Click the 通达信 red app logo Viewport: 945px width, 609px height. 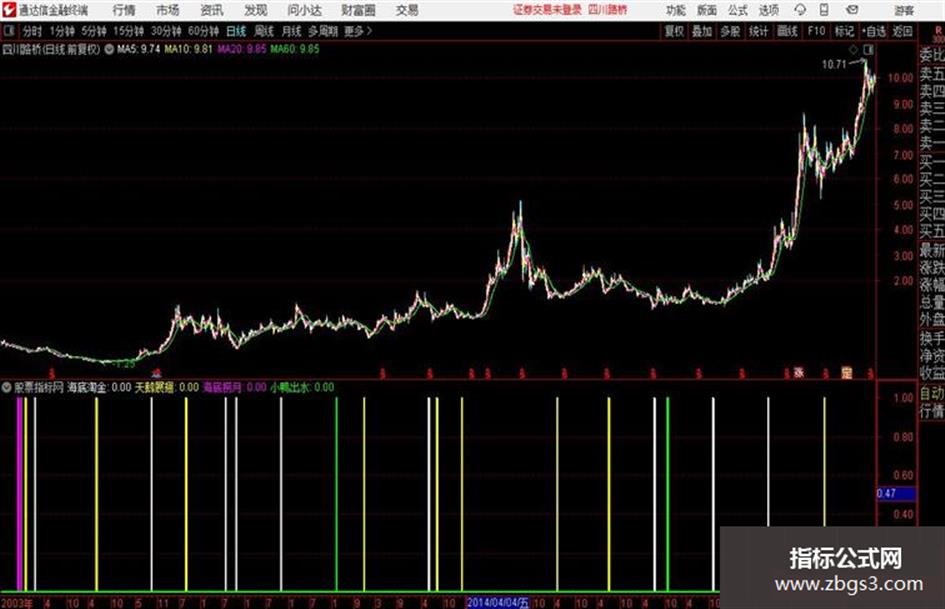(x=8, y=10)
